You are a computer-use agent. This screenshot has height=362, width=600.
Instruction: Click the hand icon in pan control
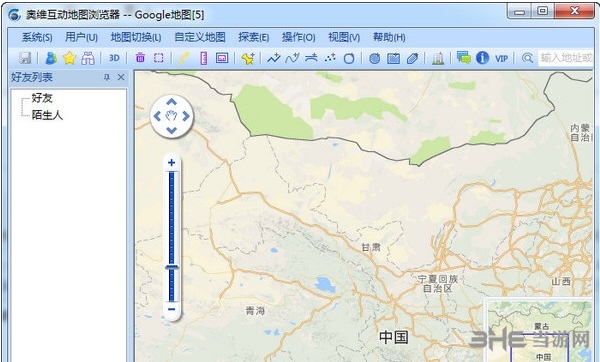171,116
